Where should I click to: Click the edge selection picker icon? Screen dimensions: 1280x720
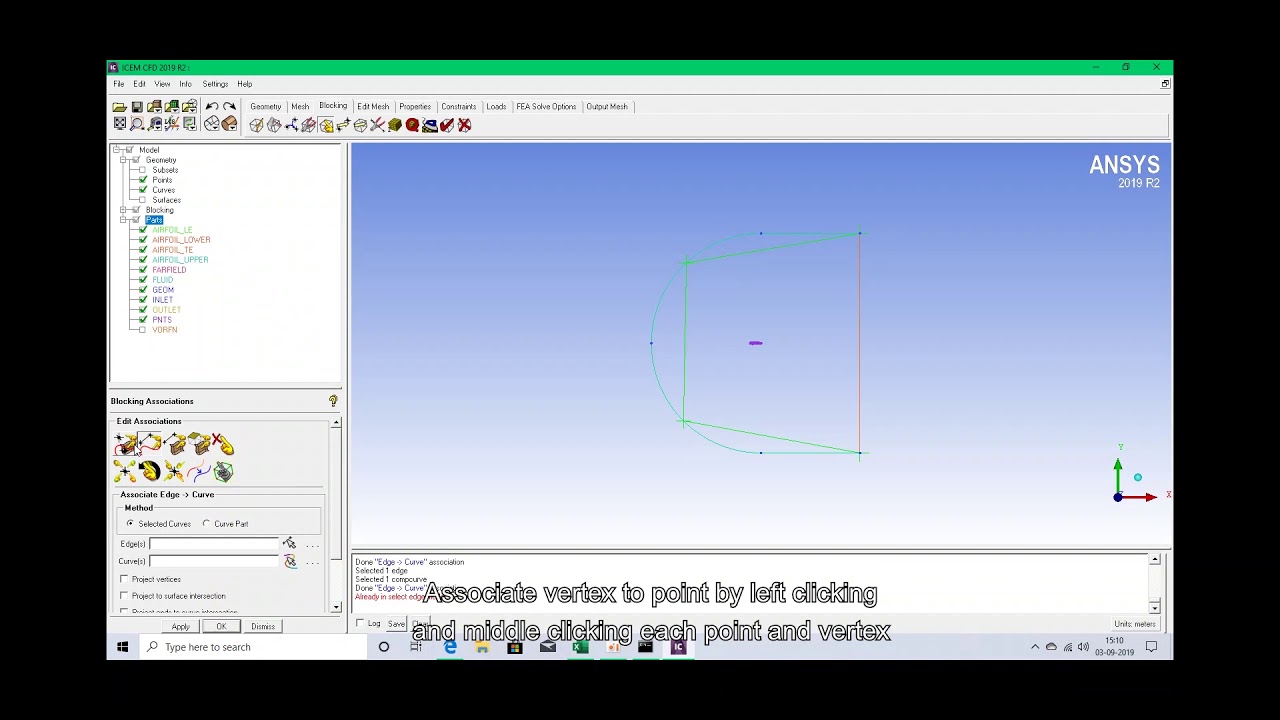pyautogui.click(x=289, y=543)
